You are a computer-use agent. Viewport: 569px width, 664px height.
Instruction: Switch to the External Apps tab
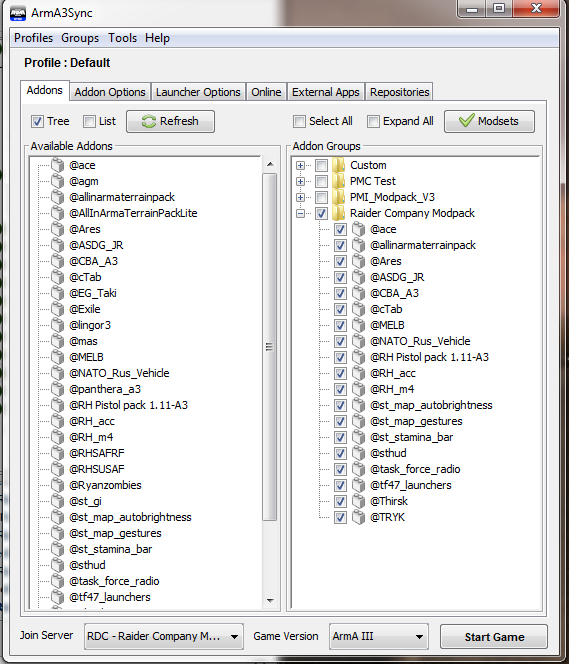pyautogui.click(x=326, y=92)
